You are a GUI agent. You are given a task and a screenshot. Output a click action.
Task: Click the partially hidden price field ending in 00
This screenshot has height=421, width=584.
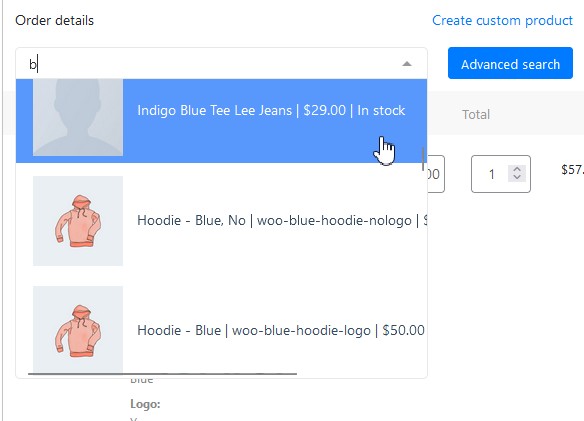[x=436, y=174]
